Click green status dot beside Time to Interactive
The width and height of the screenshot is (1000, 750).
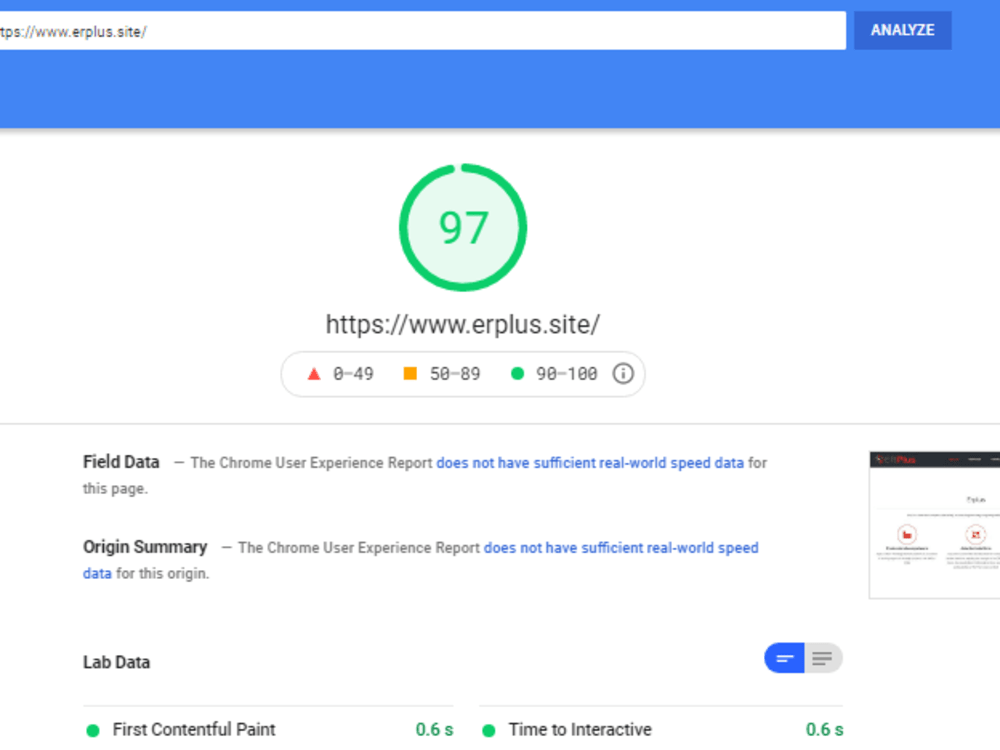489,730
